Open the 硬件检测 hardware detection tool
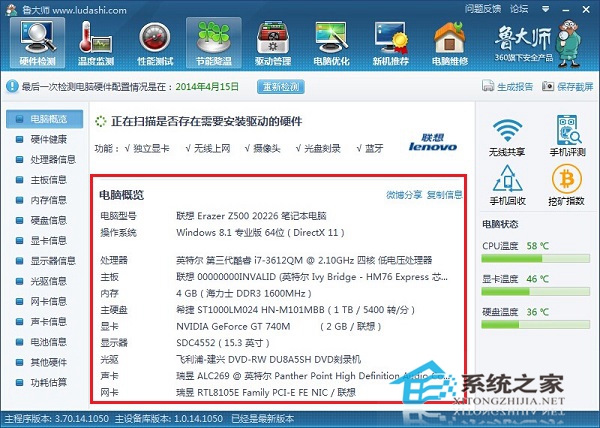Viewport: 600px width, 428px height. [38, 43]
